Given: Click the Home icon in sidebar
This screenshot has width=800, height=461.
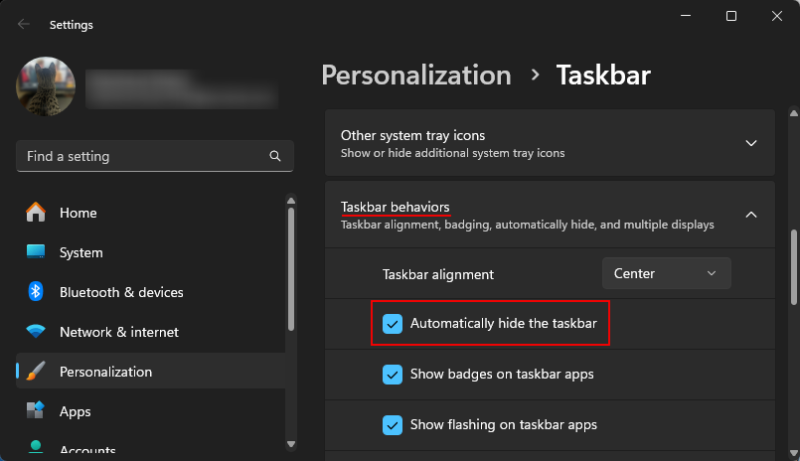Looking at the screenshot, I should tap(36, 212).
